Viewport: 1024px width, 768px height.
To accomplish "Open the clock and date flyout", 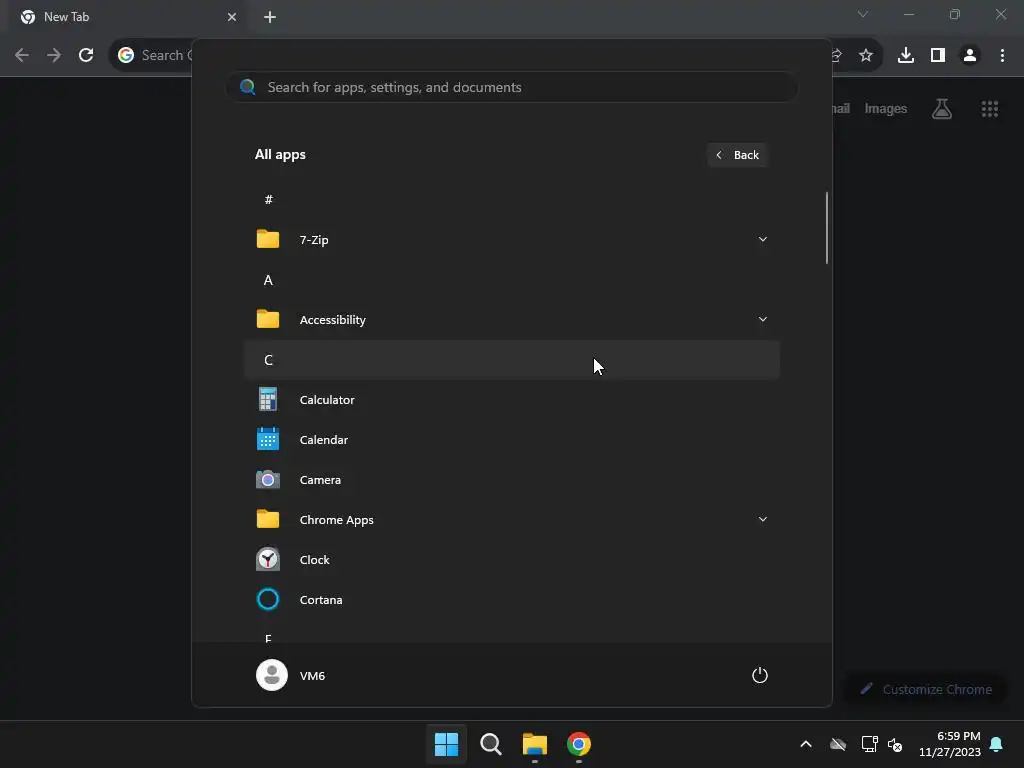I will (x=950, y=744).
